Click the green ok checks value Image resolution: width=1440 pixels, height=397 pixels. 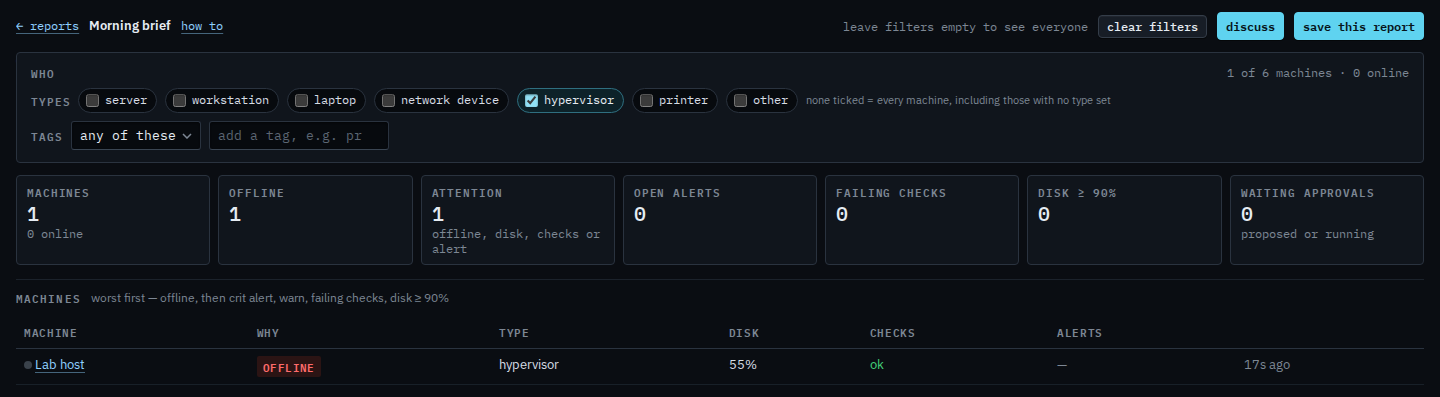(877, 365)
